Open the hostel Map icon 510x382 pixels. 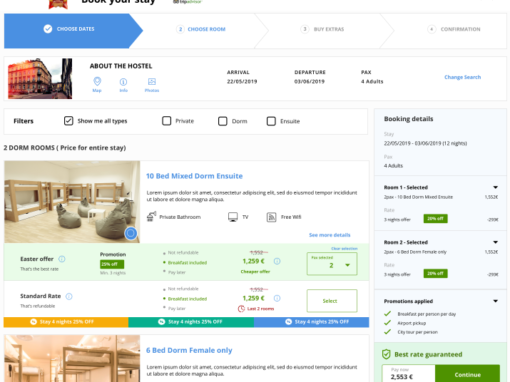coord(97,82)
